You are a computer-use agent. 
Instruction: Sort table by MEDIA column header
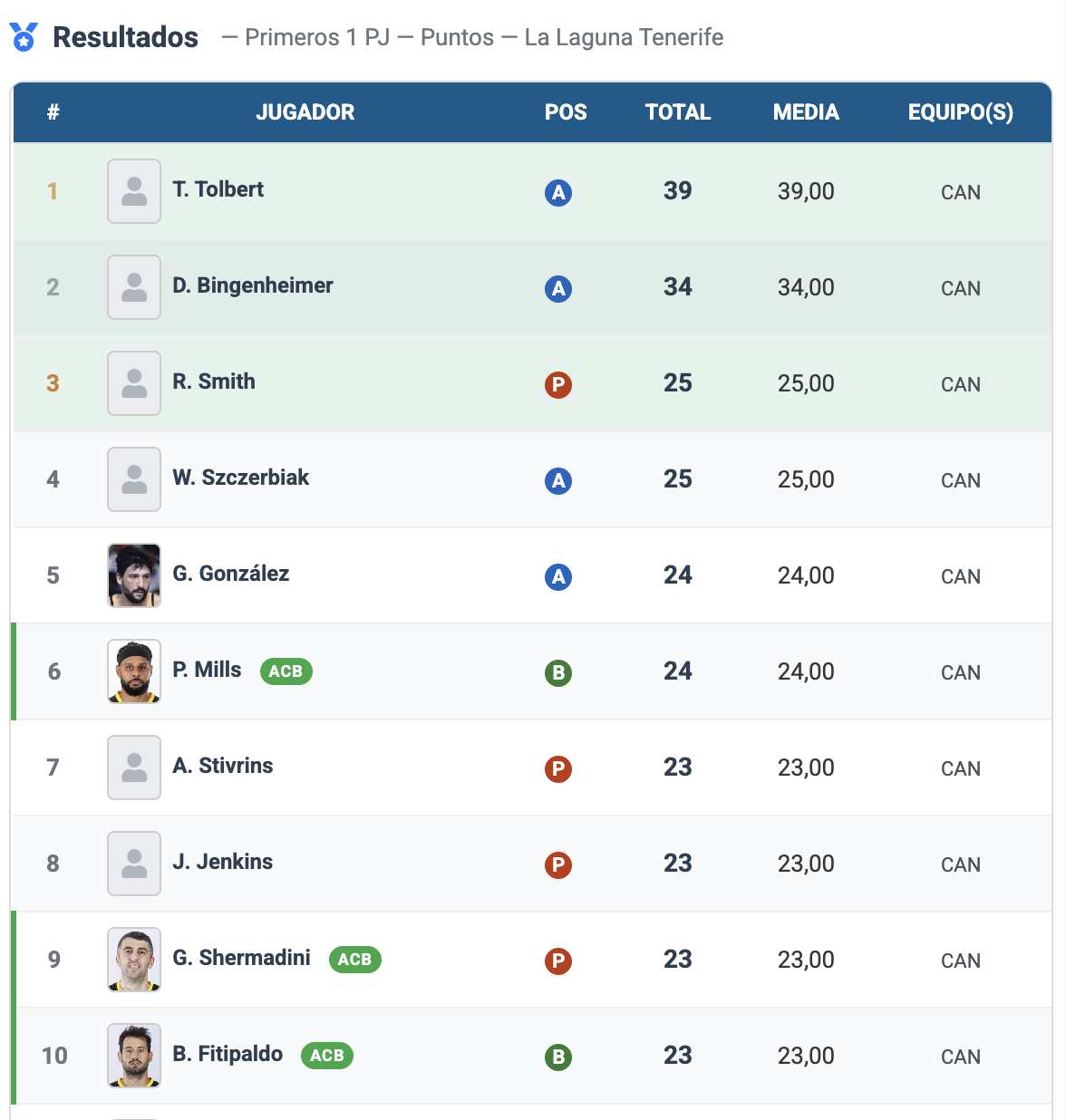coord(806,112)
